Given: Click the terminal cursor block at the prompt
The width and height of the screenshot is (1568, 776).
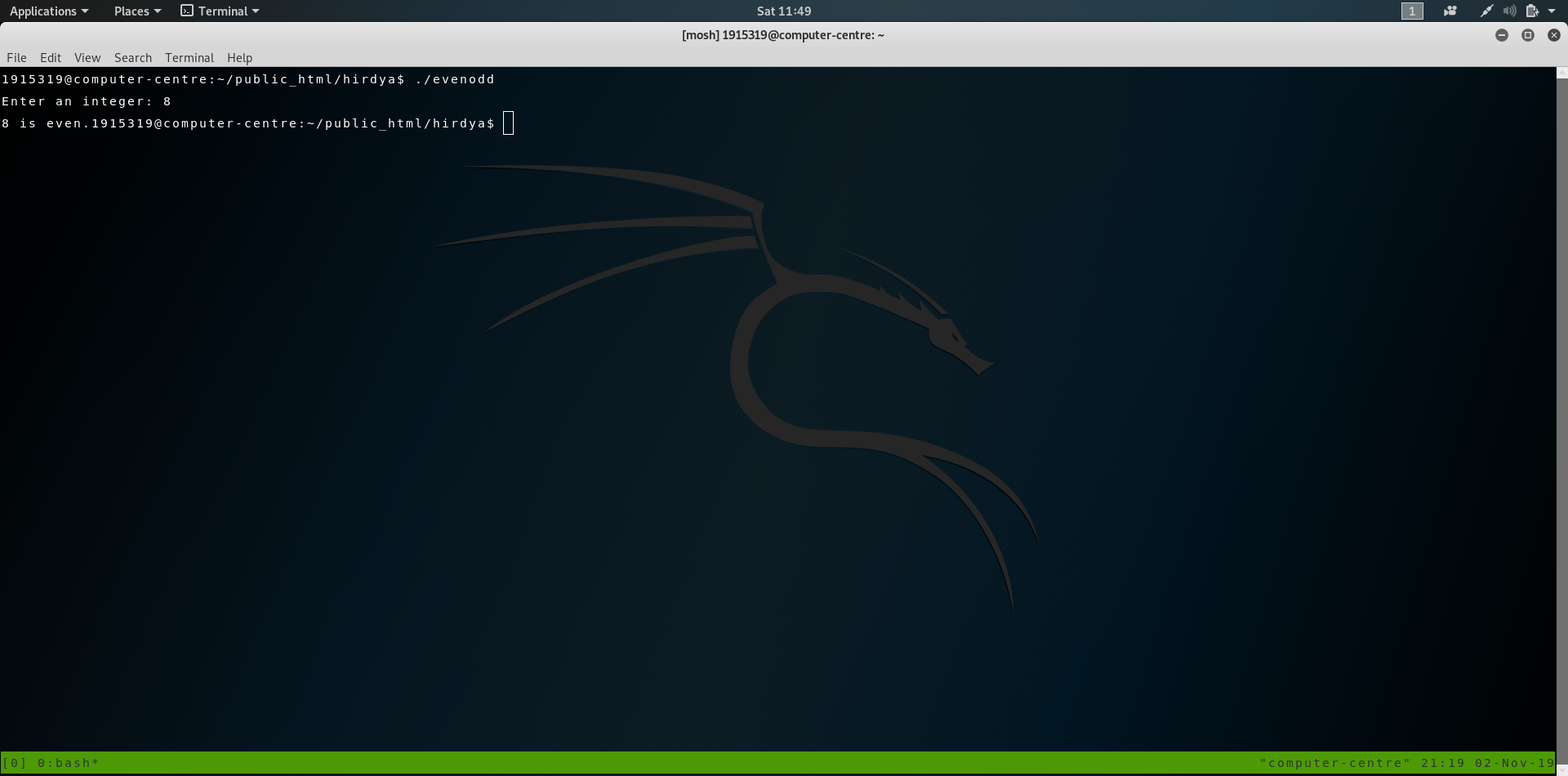Looking at the screenshot, I should tap(508, 123).
